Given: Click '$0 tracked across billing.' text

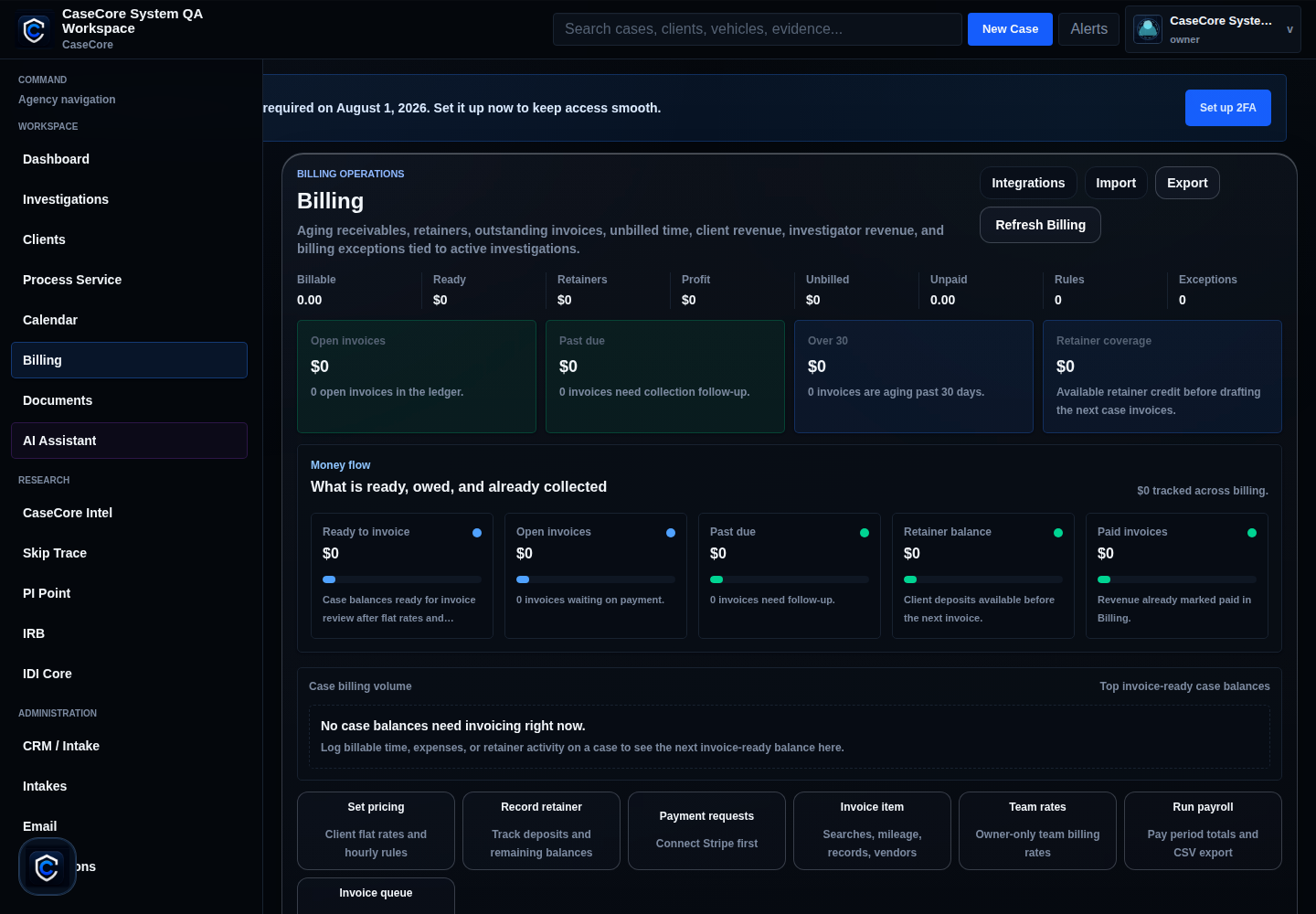Looking at the screenshot, I should (x=1203, y=491).
